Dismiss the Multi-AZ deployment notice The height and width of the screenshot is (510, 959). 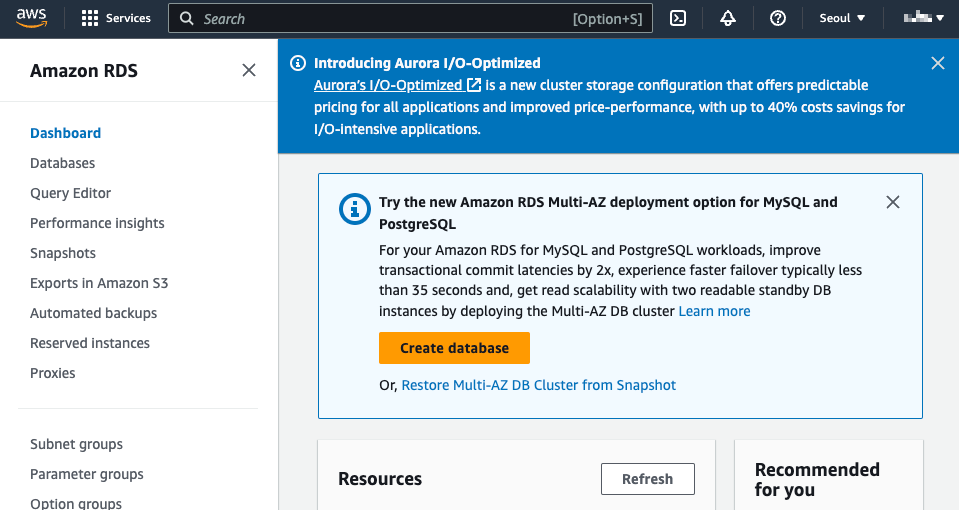[x=893, y=202]
